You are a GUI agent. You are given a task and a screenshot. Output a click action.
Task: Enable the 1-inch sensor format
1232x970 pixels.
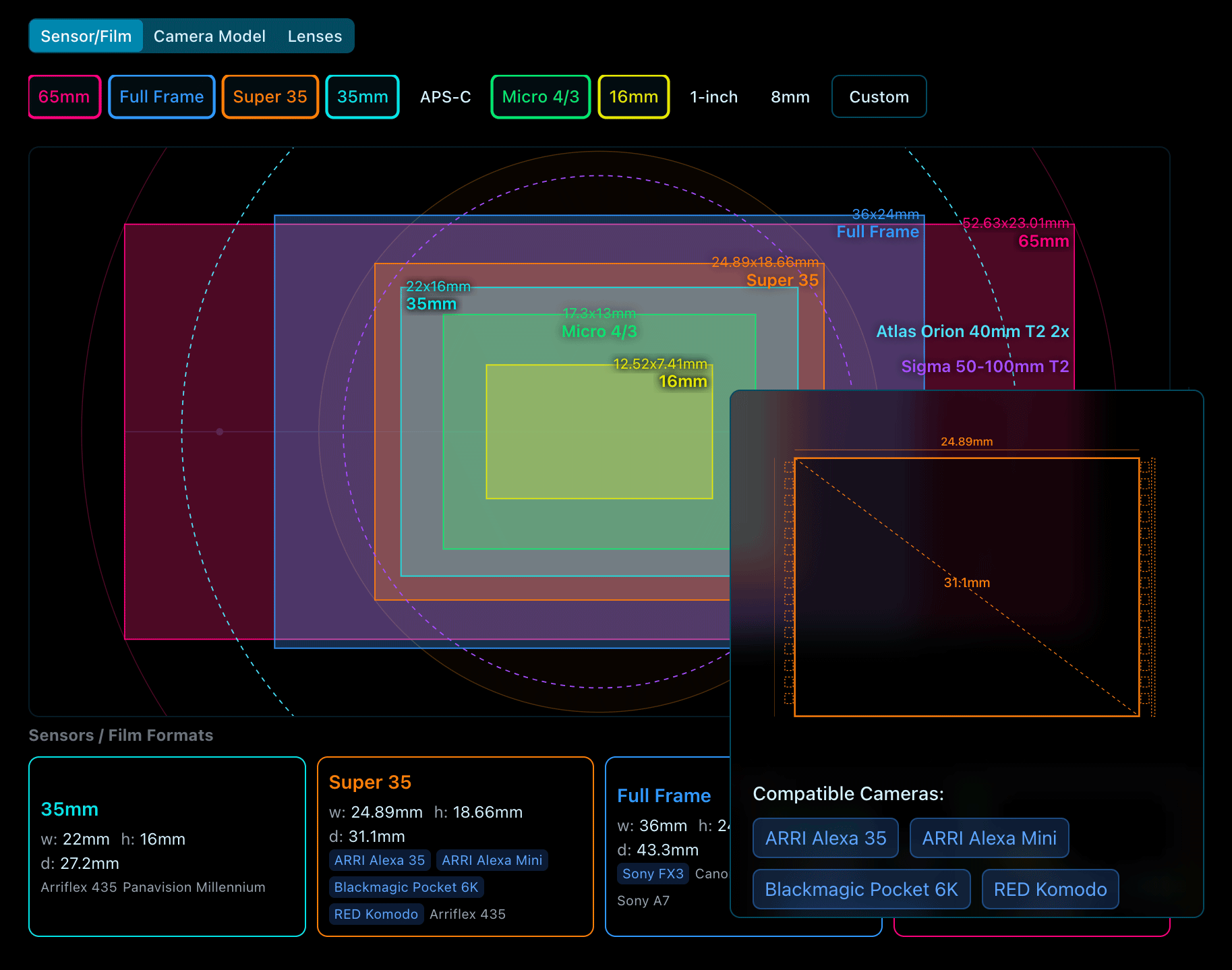713,96
